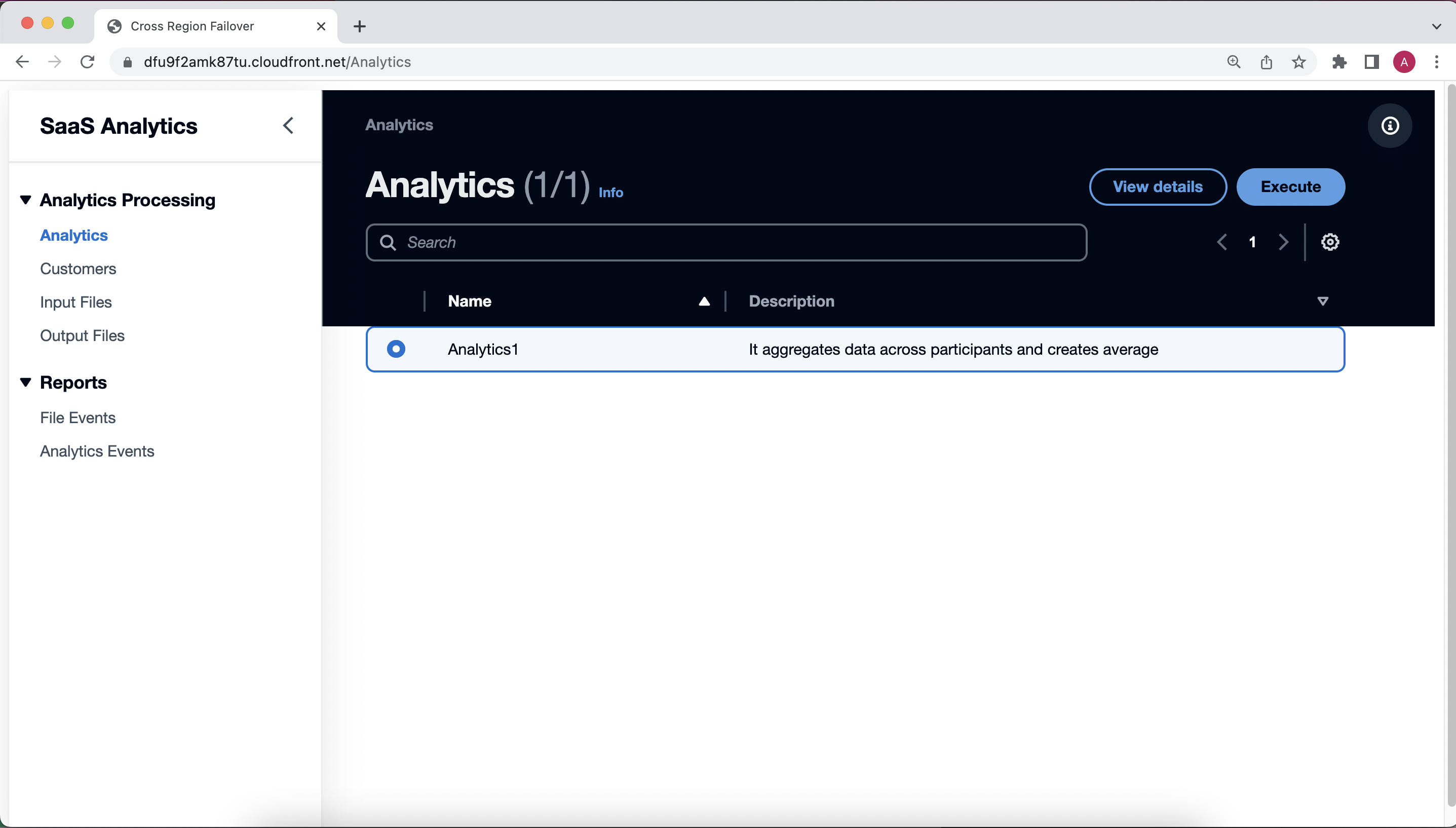This screenshot has height=828, width=1456.
Task: Collapse the Reports section
Action: [x=25, y=382]
